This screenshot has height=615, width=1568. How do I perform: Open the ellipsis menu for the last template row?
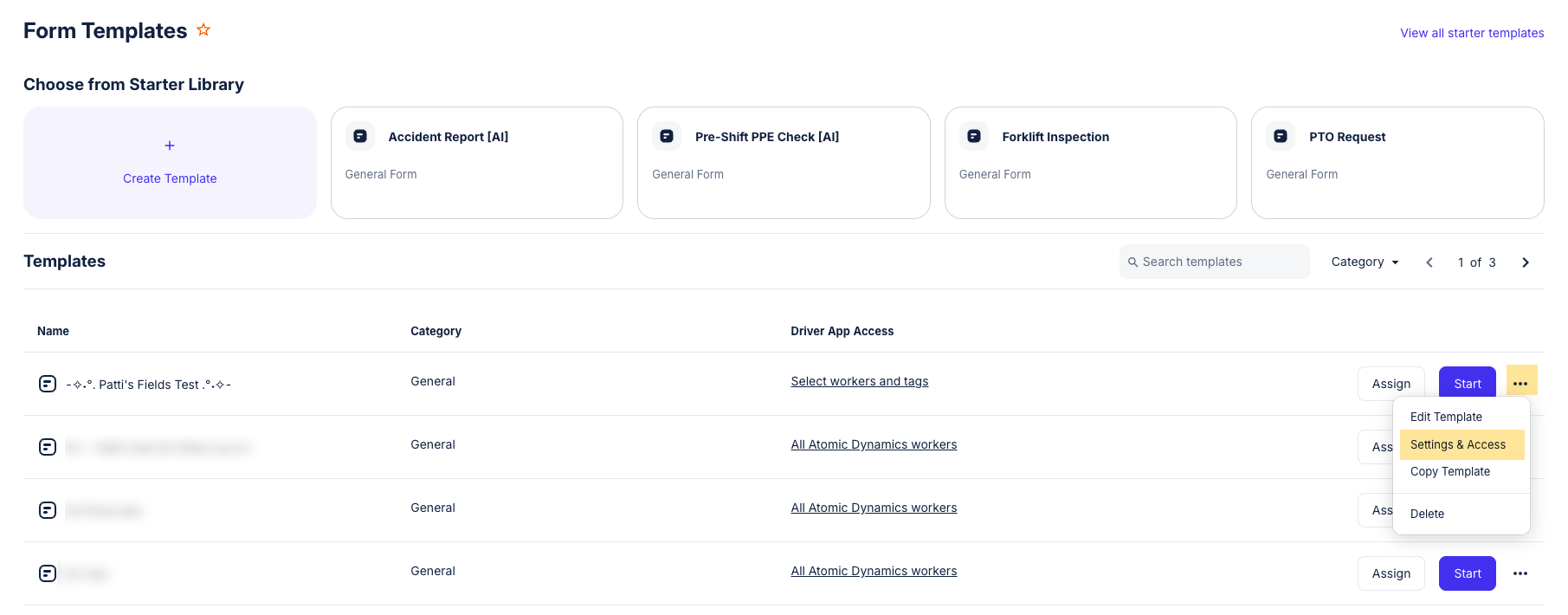(1520, 573)
